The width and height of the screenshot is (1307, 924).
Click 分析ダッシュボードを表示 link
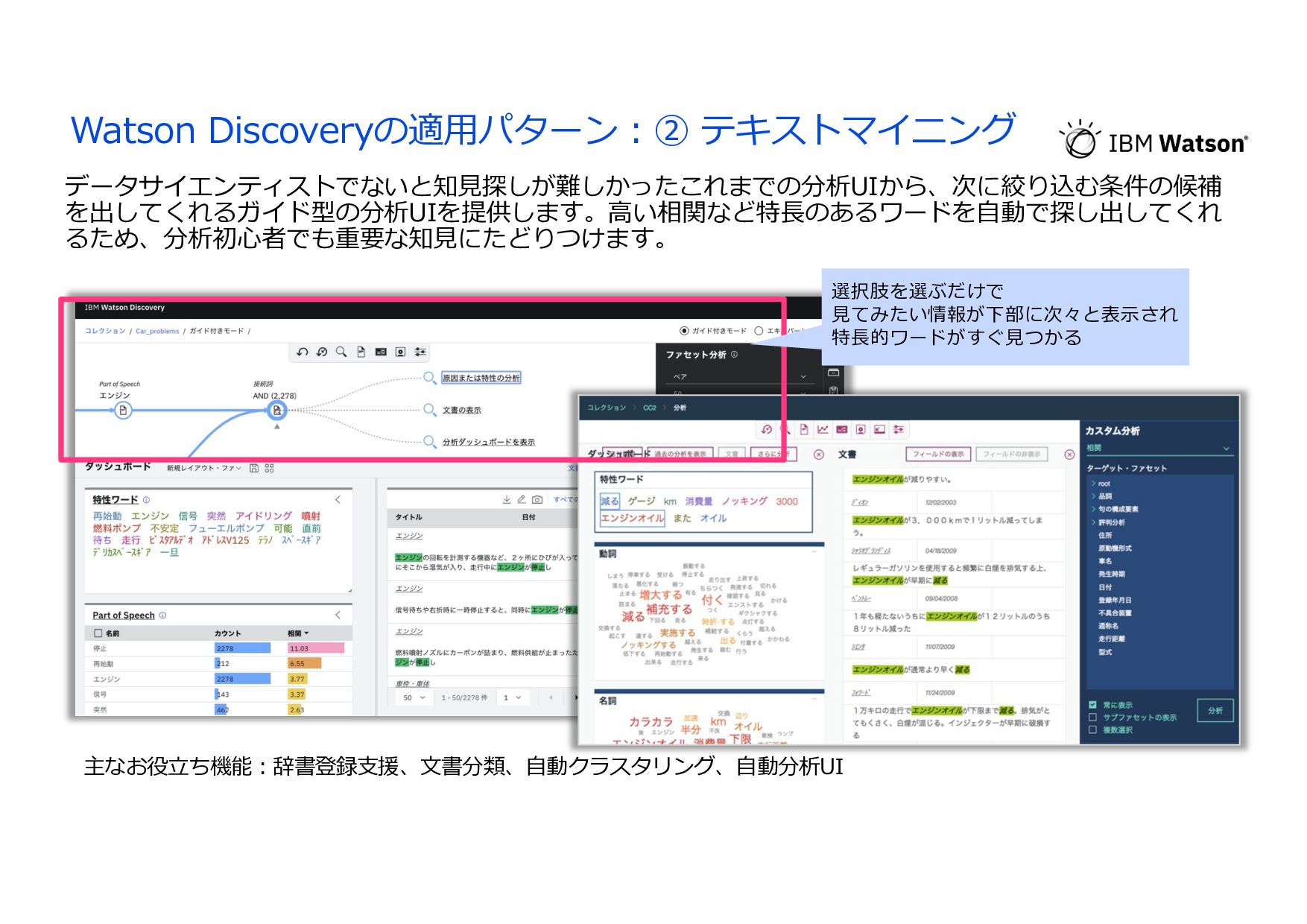click(489, 442)
